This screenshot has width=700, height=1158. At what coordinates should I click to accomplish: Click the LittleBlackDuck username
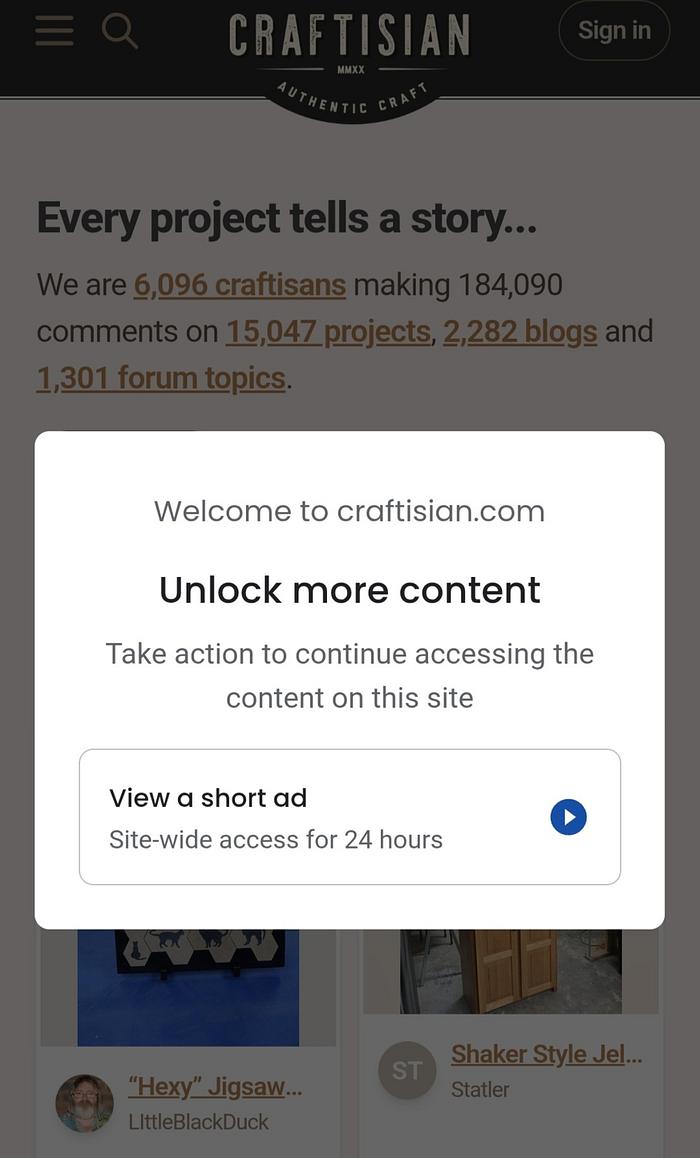(198, 1122)
